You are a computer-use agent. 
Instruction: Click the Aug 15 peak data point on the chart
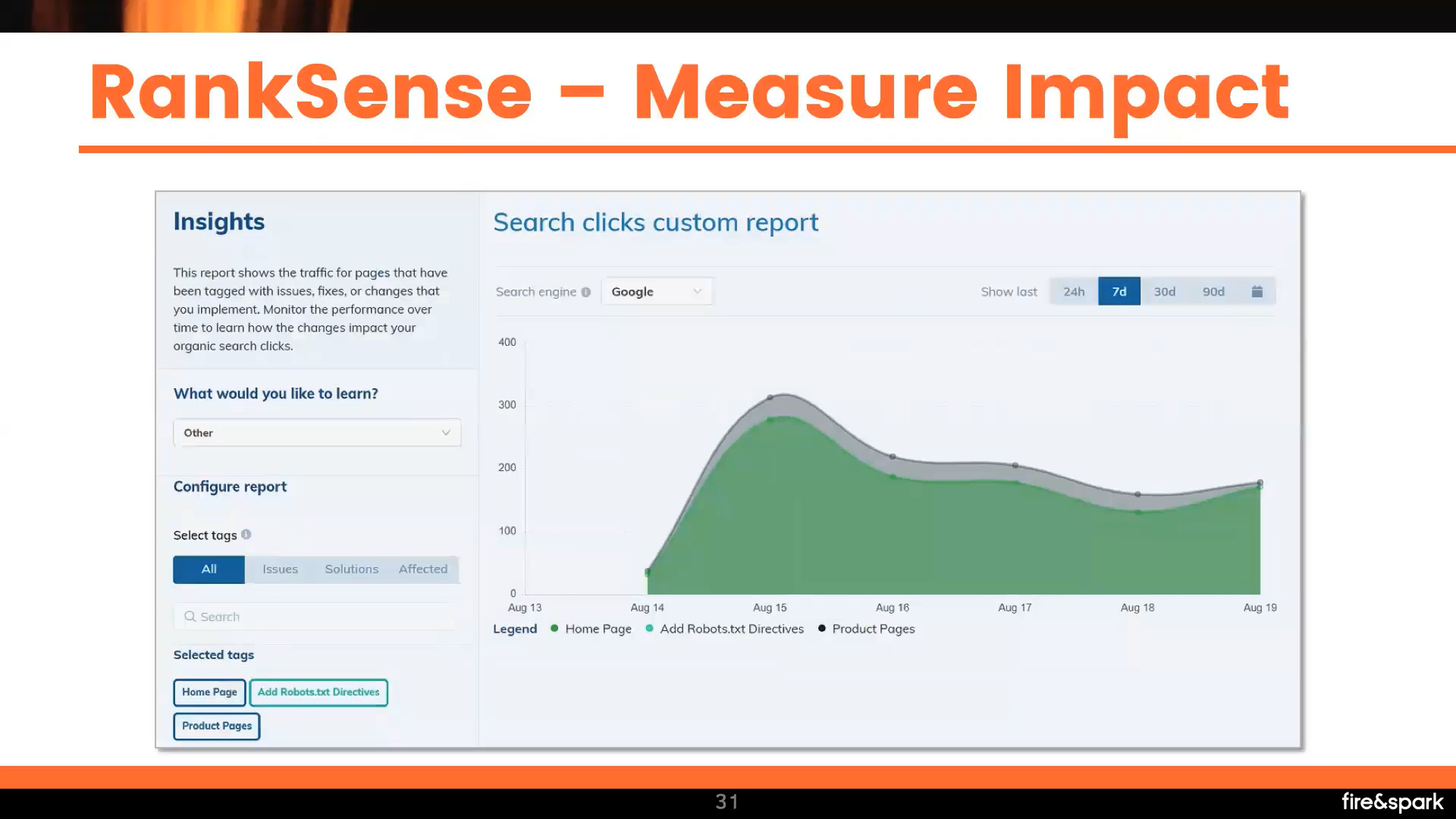[770, 397]
